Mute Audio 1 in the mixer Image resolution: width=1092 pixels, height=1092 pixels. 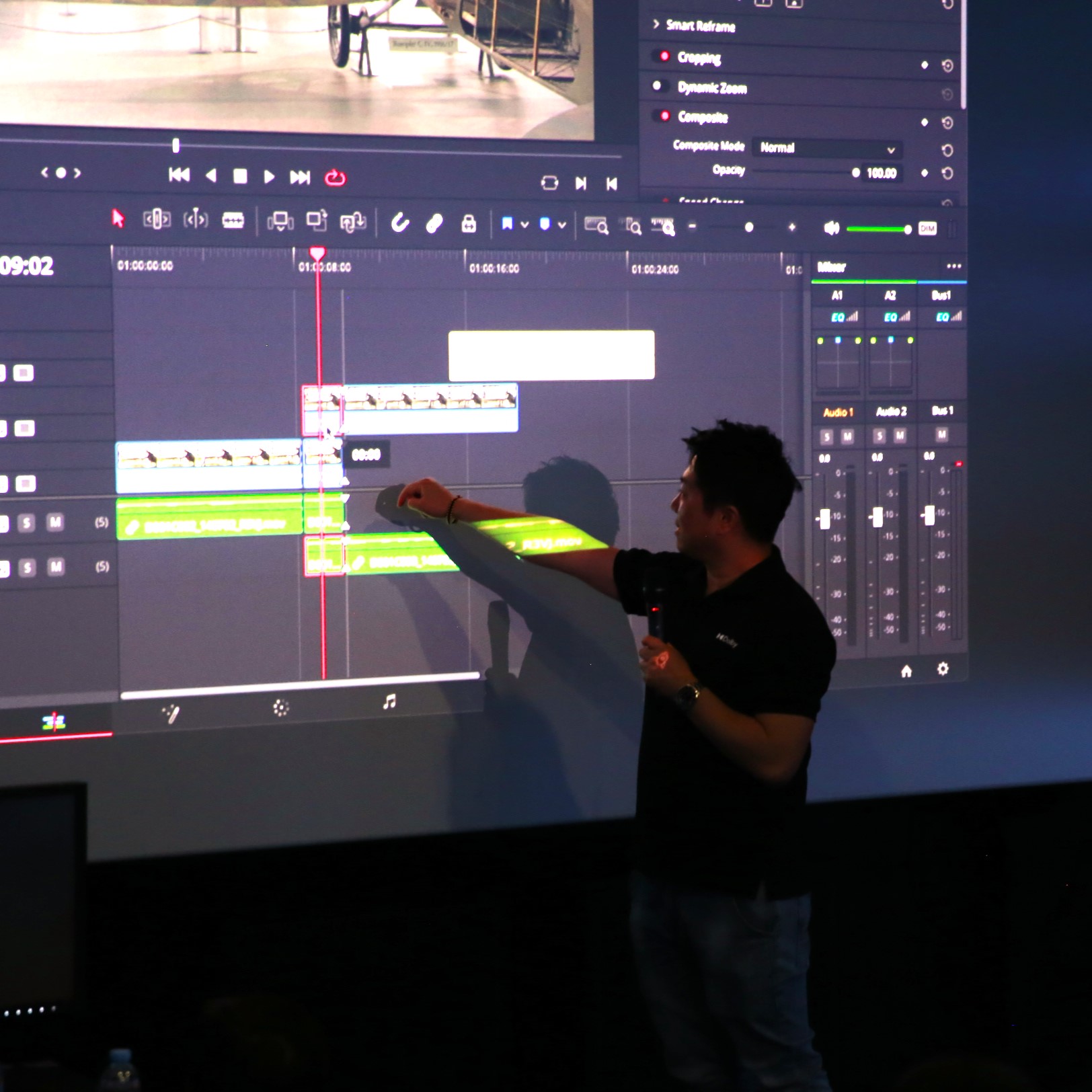click(847, 437)
